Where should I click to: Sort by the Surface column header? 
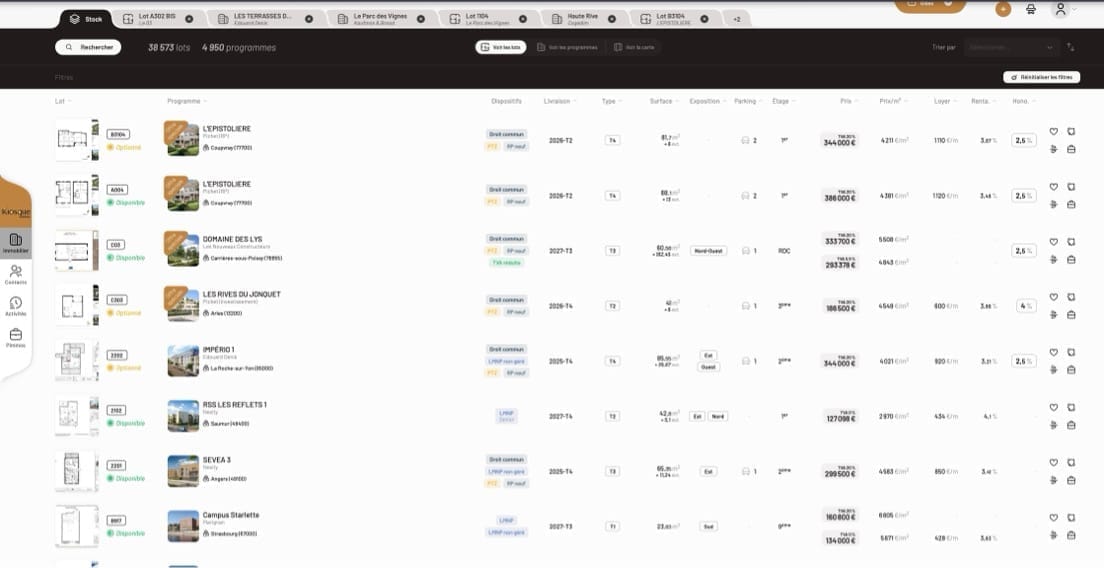click(664, 101)
